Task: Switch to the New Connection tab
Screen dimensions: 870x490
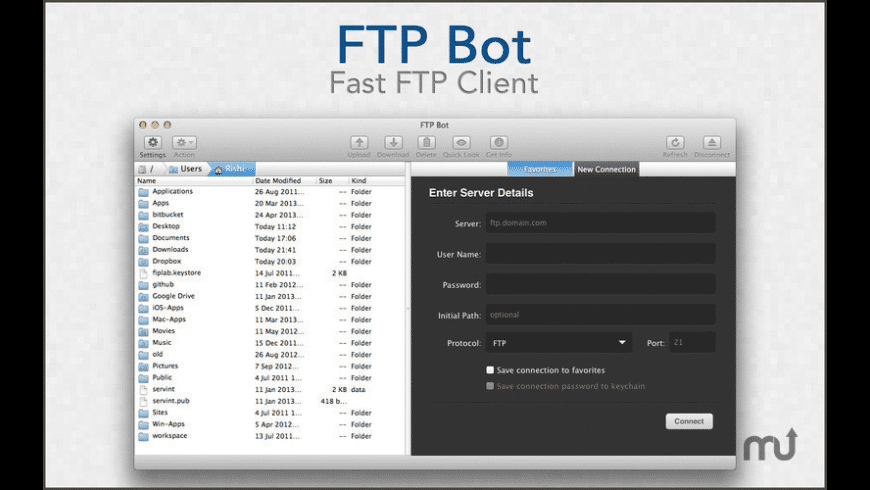Action: point(606,169)
